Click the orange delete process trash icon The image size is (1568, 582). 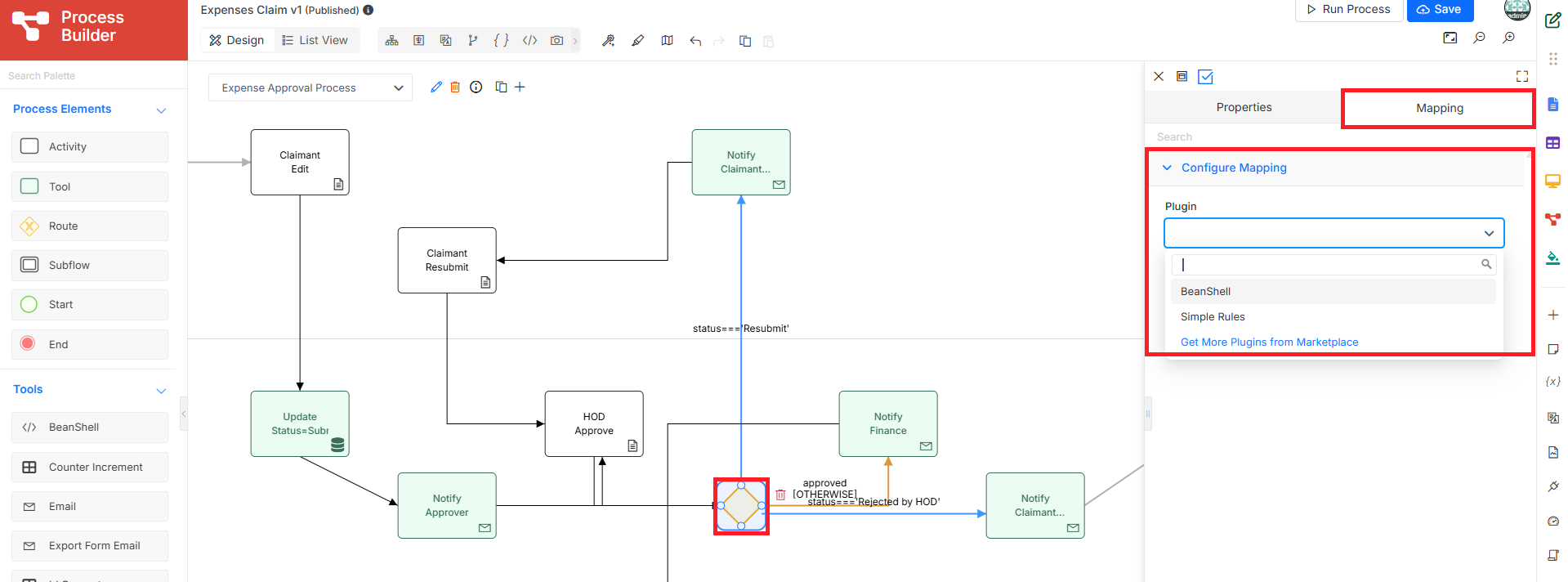pyautogui.click(x=455, y=87)
